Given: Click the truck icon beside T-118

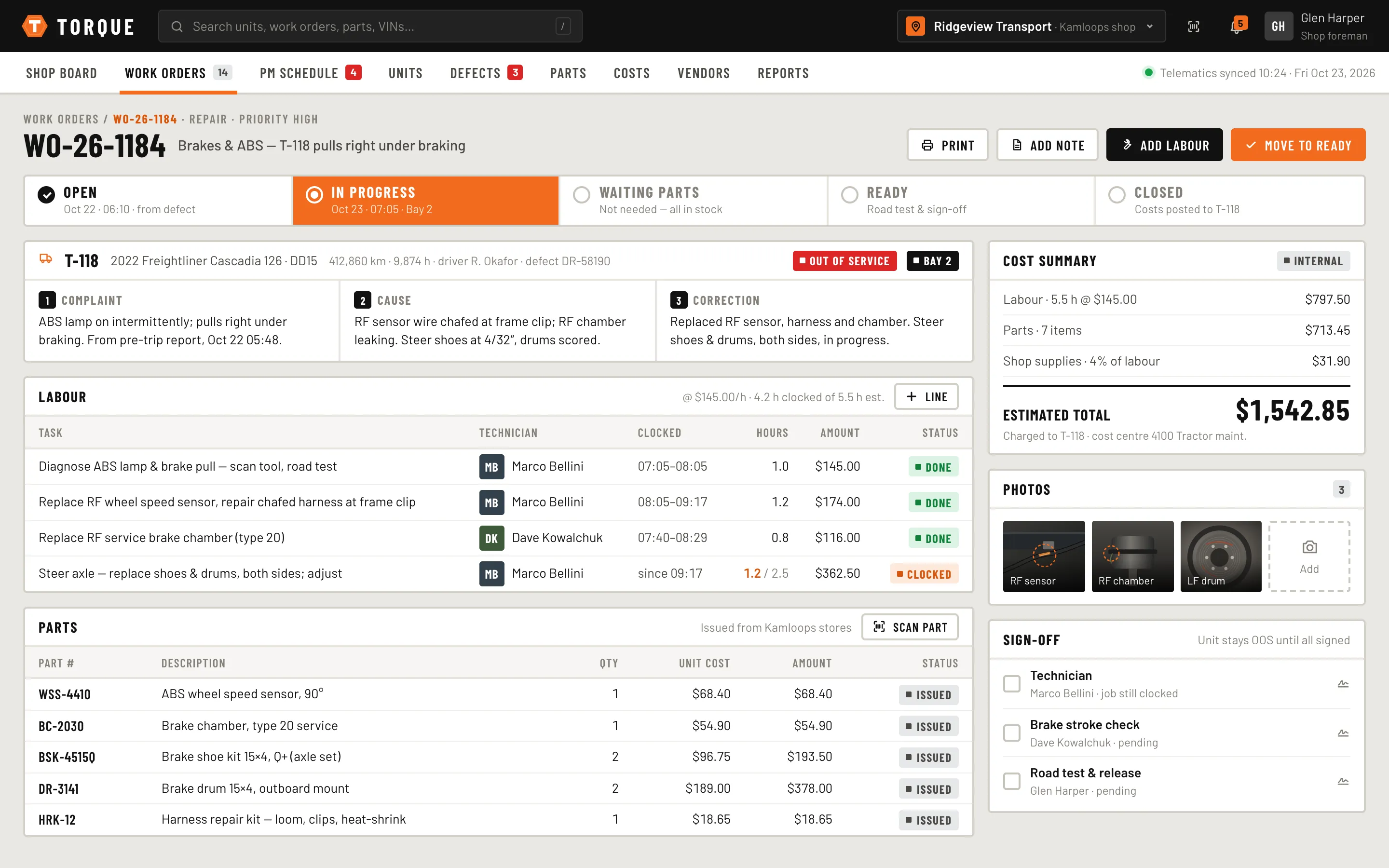Looking at the screenshot, I should (46, 260).
